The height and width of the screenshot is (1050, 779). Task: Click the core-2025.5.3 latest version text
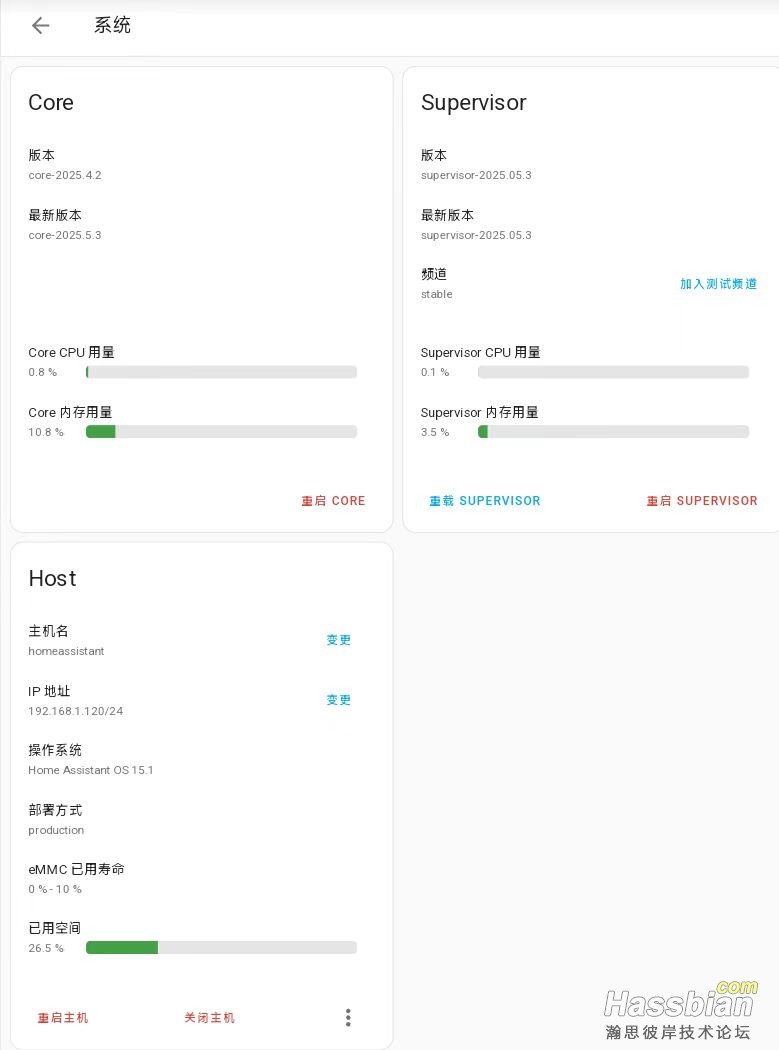(65, 235)
